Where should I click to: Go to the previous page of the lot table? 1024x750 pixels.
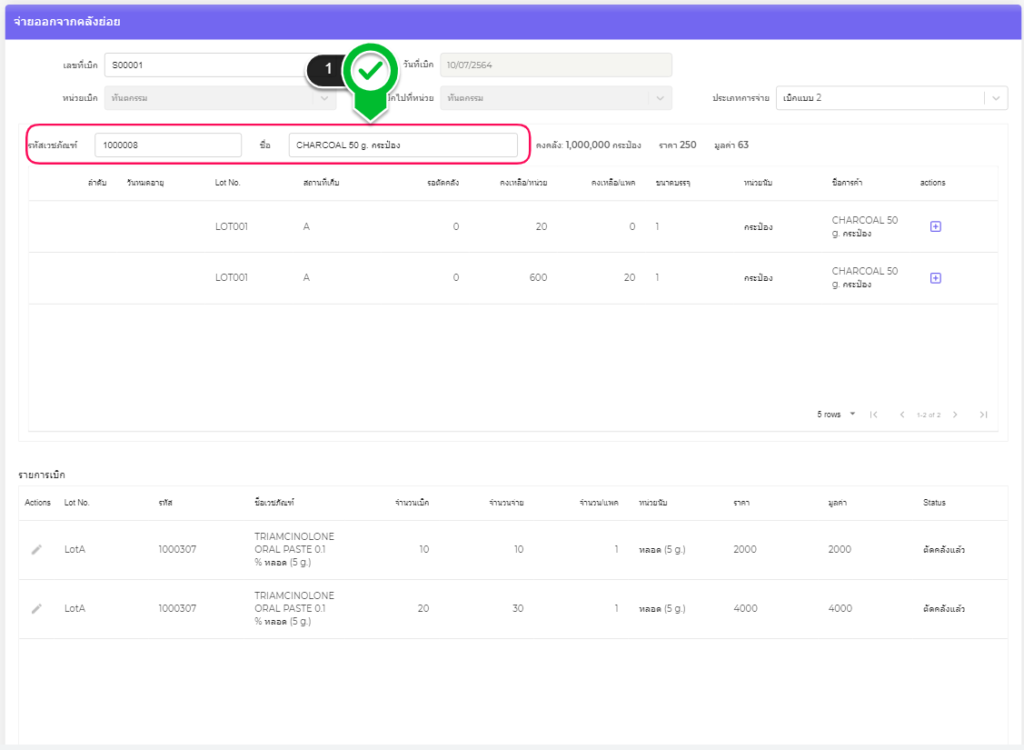(x=901, y=414)
